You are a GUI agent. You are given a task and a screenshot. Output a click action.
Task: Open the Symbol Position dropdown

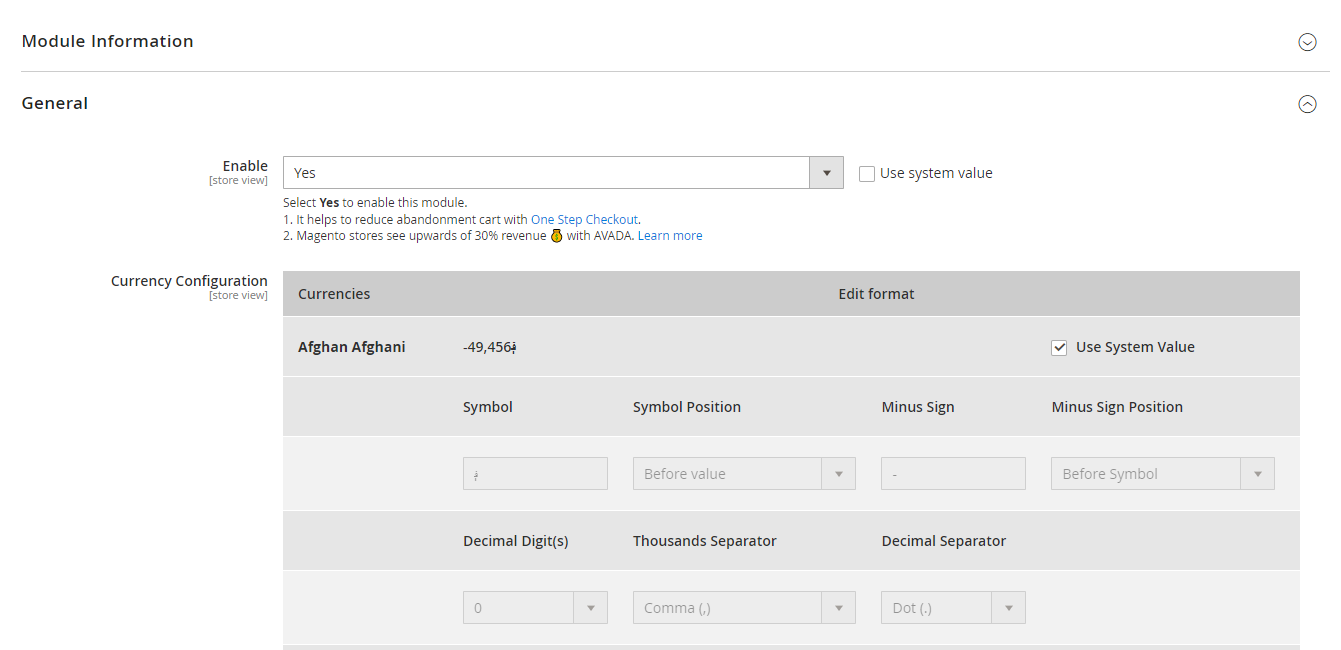pyautogui.click(x=744, y=474)
